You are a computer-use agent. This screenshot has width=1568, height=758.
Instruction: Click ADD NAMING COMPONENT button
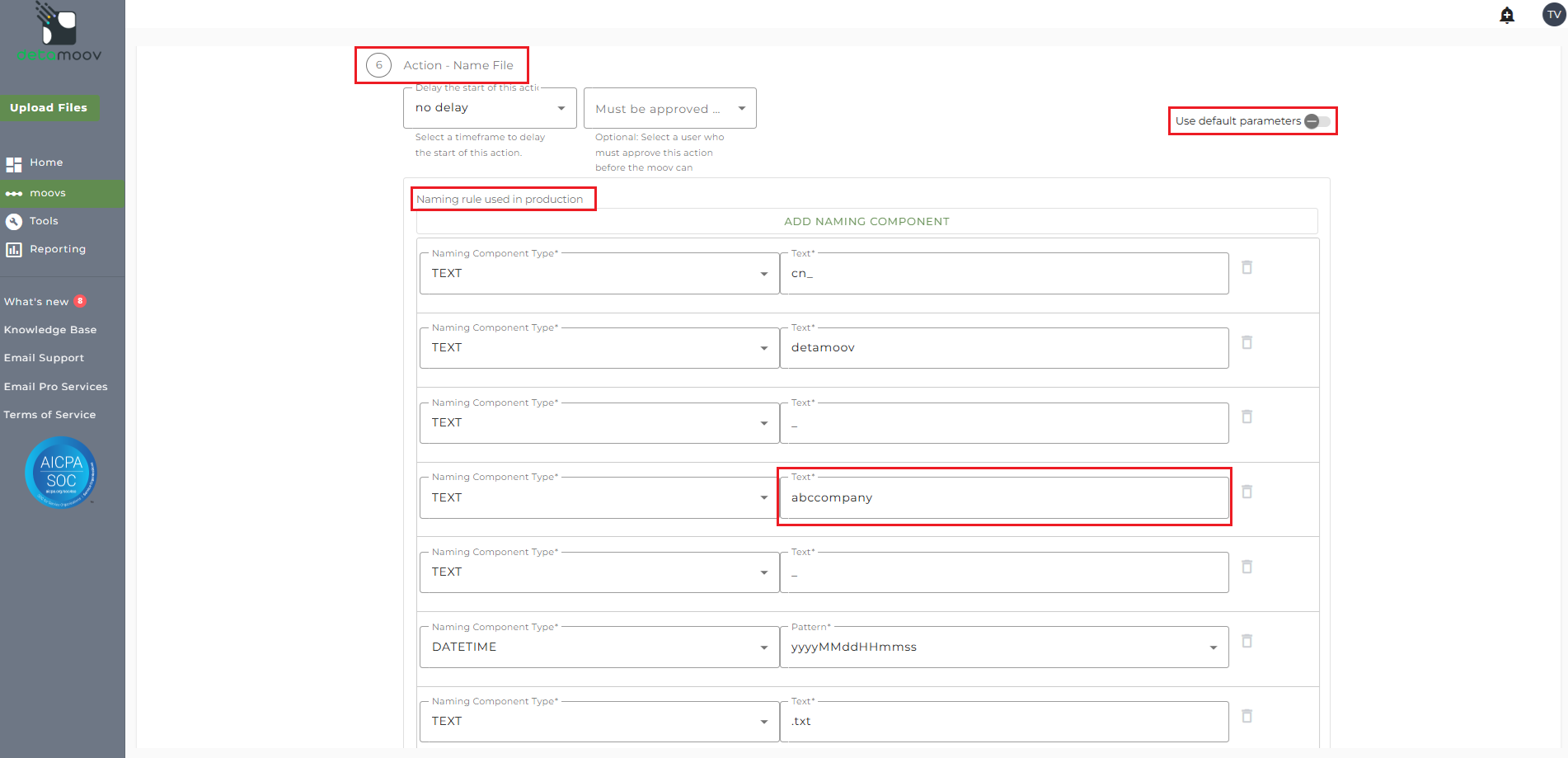pos(866,221)
